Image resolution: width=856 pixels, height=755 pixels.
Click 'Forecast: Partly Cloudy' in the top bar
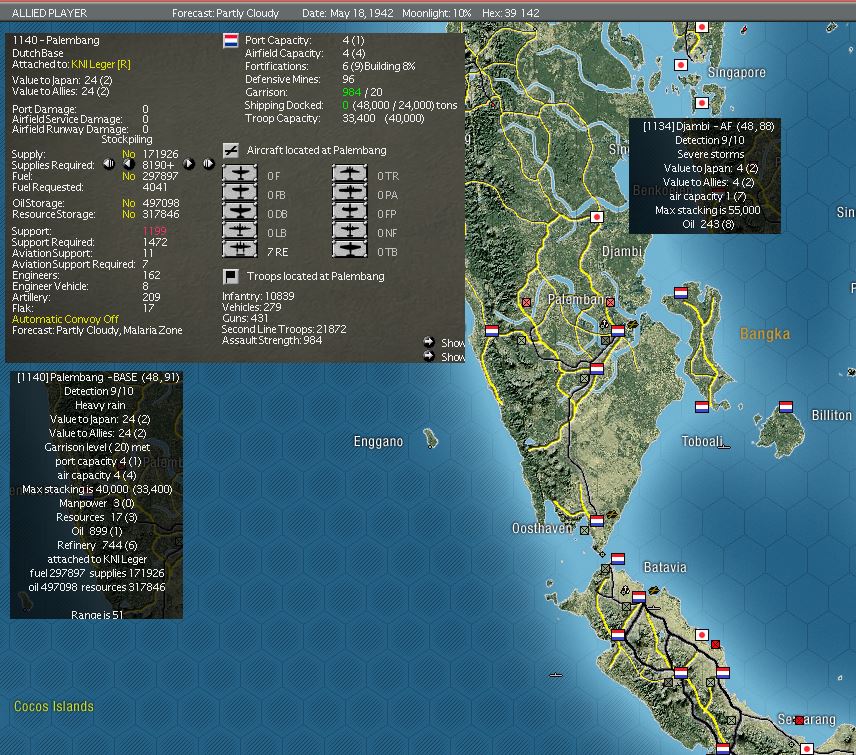click(x=225, y=13)
